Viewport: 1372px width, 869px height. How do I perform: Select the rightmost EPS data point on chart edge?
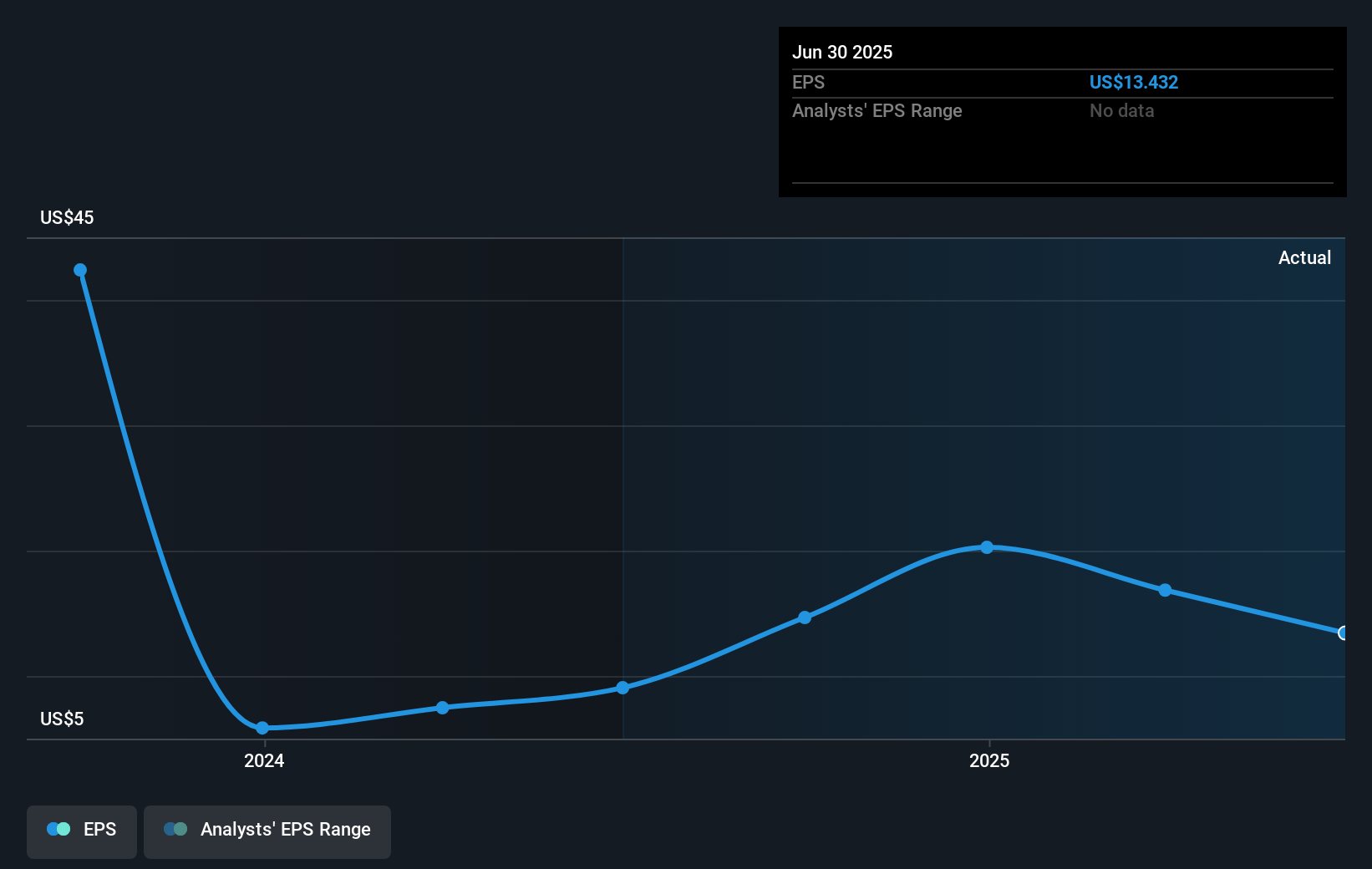click(x=1342, y=634)
